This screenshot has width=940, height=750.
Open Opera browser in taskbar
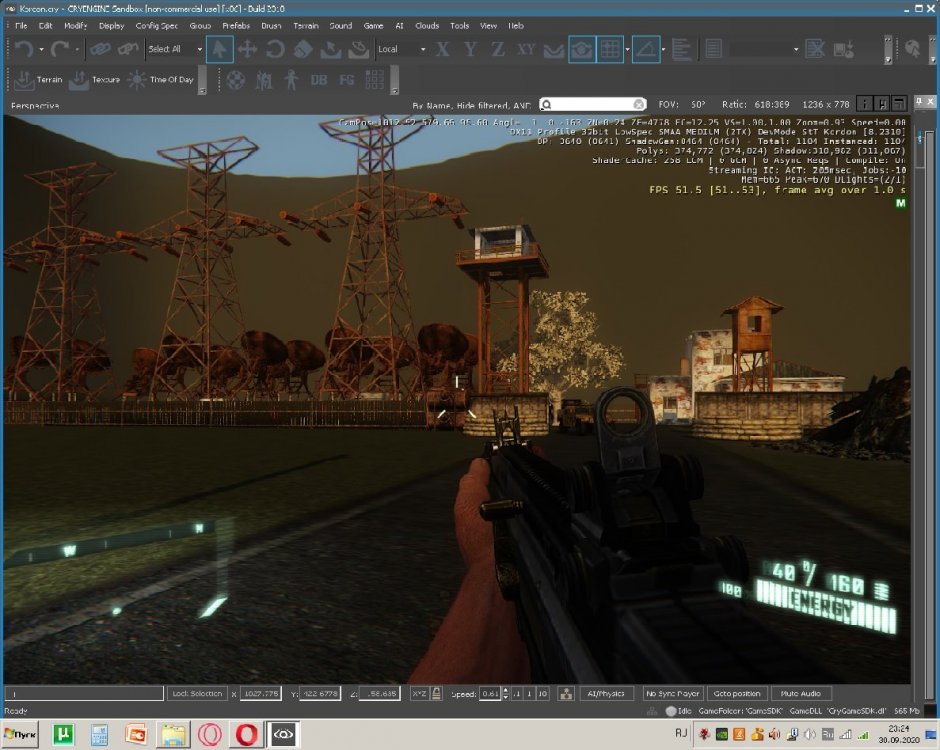click(246, 734)
